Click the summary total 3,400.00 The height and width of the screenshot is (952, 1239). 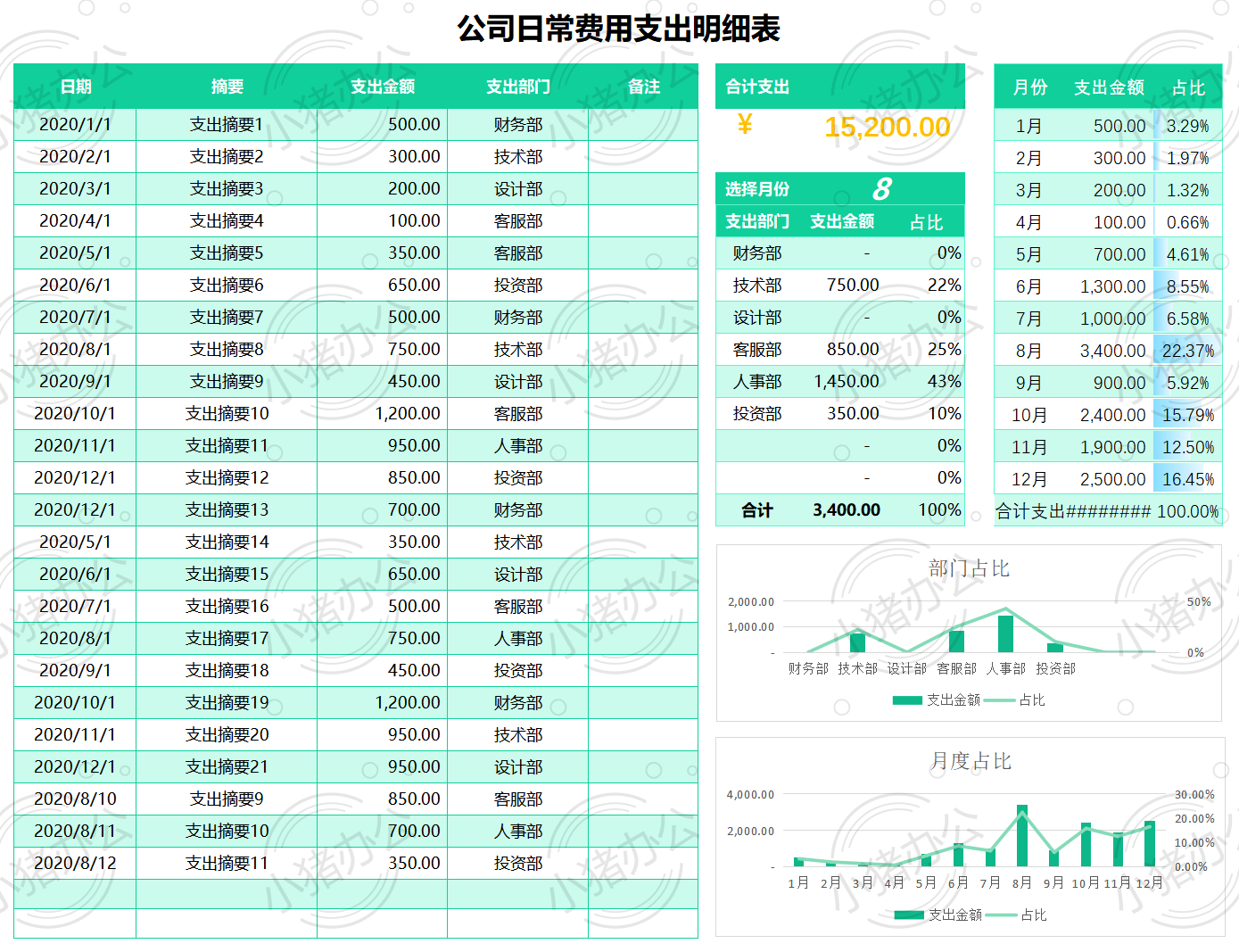[847, 509]
